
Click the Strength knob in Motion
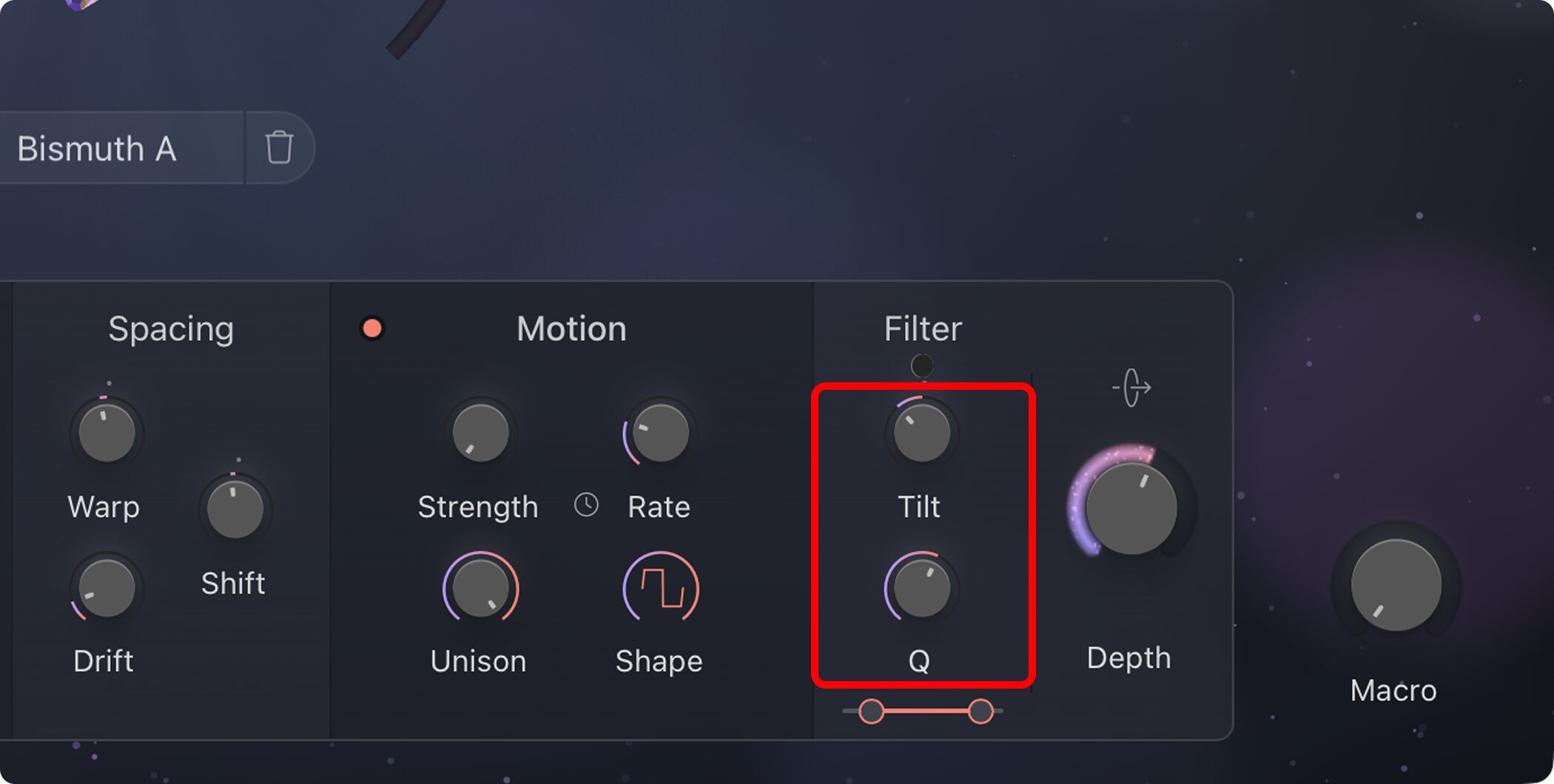480,433
